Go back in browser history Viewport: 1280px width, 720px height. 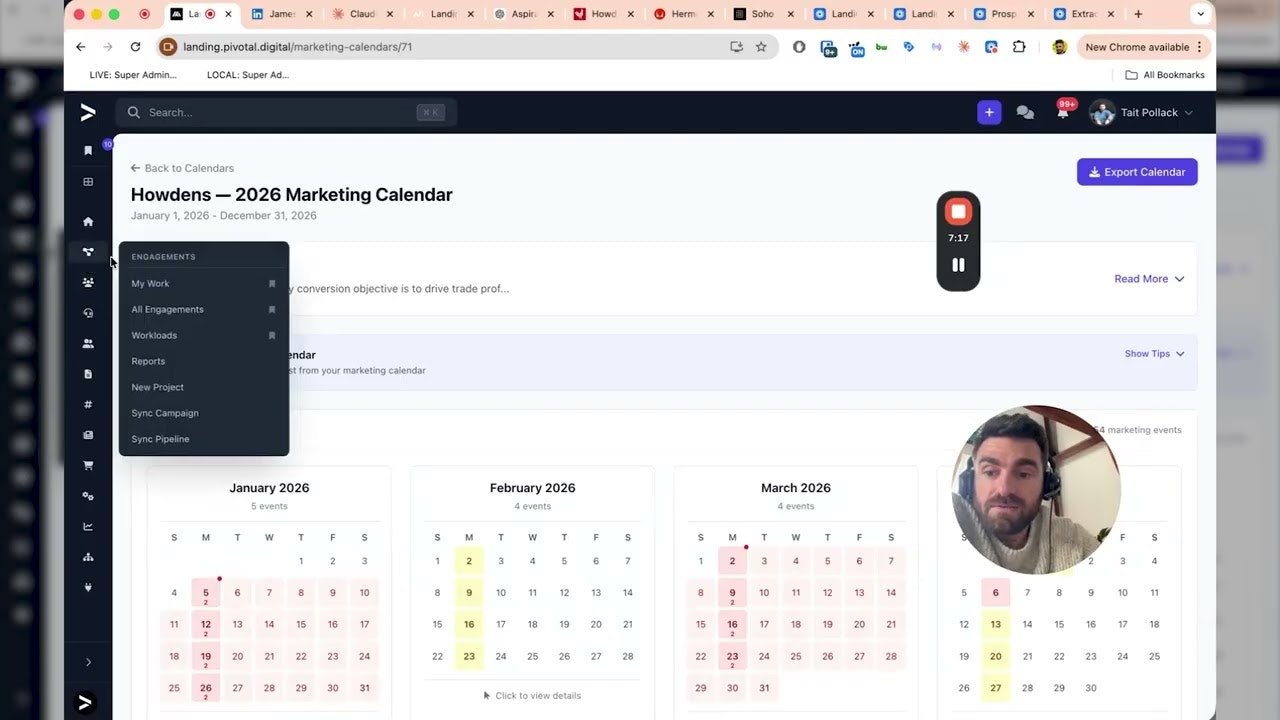(x=81, y=47)
